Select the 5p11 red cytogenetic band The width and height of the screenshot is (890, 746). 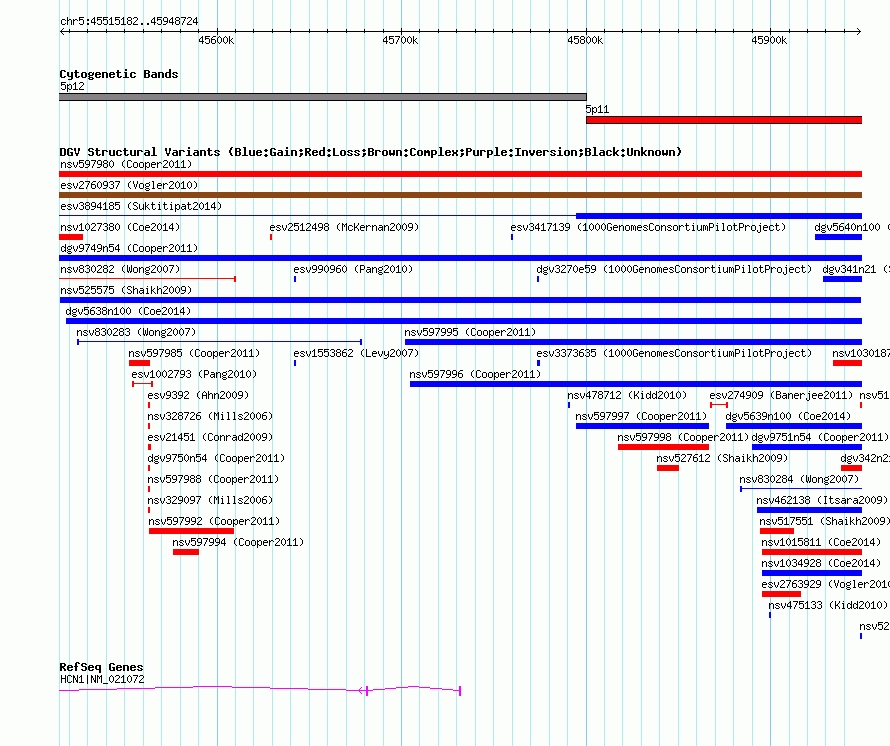(x=724, y=120)
